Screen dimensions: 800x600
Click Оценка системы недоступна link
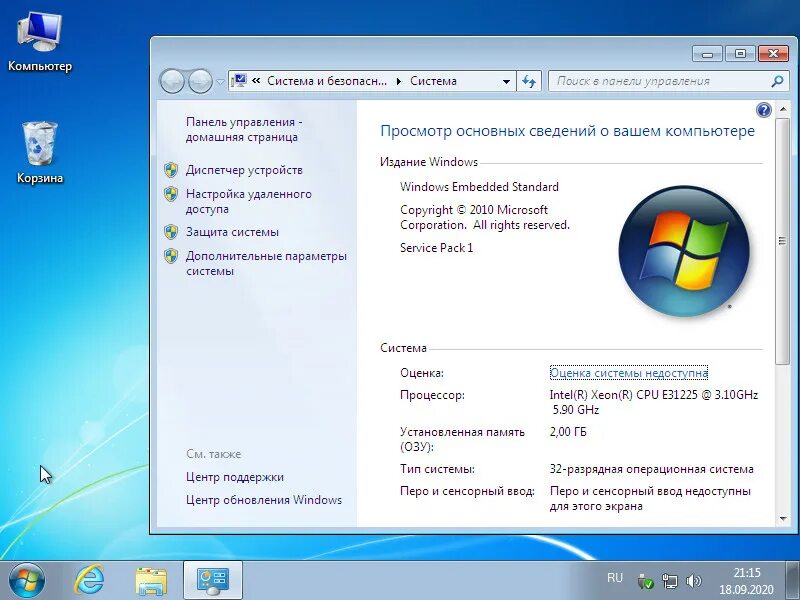[629, 373]
